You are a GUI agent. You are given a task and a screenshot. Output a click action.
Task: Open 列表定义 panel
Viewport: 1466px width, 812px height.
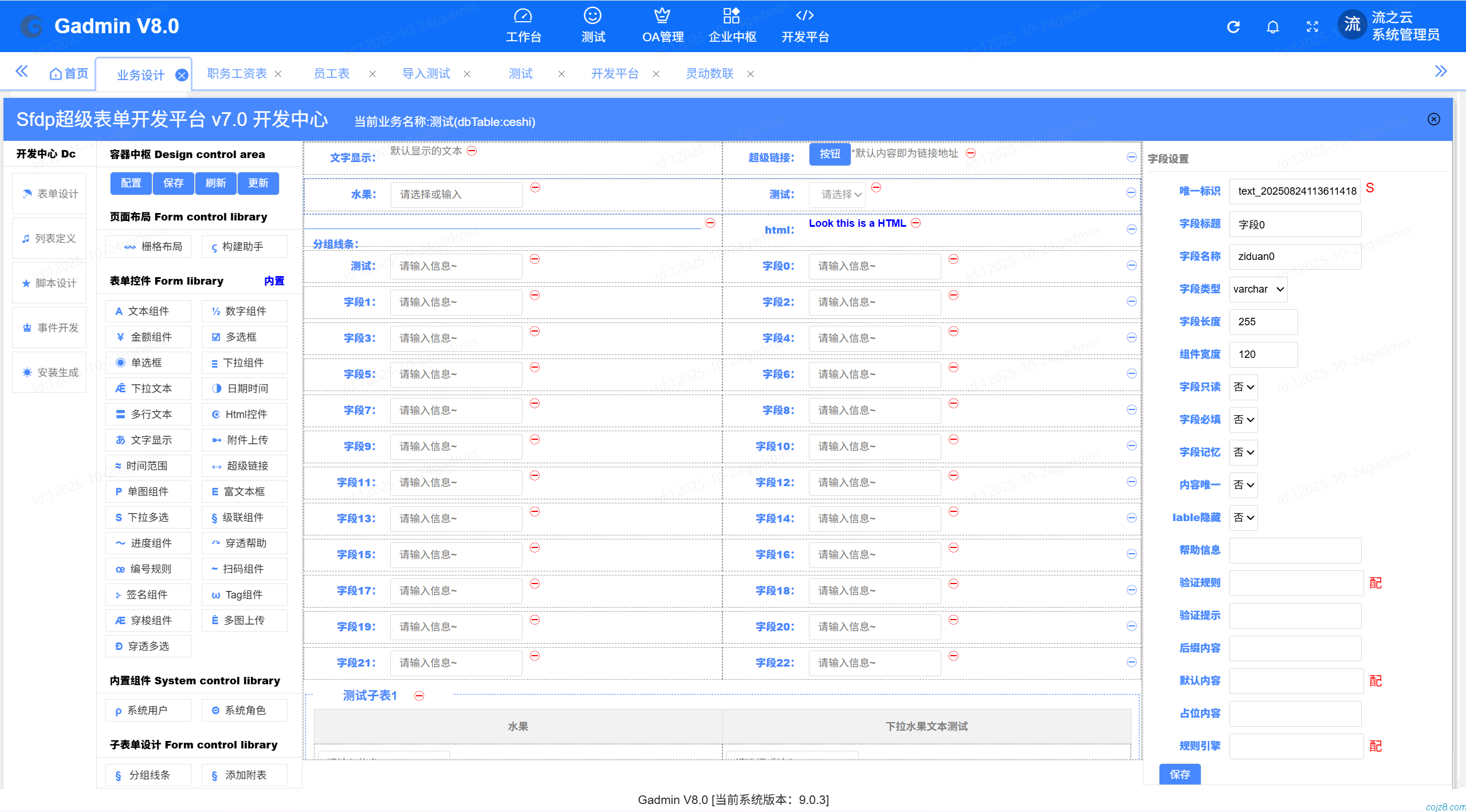click(49, 238)
